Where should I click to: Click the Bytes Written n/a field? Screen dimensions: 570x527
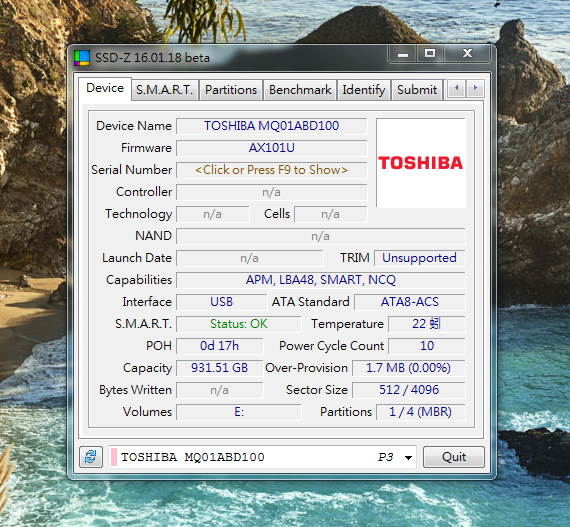220,390
